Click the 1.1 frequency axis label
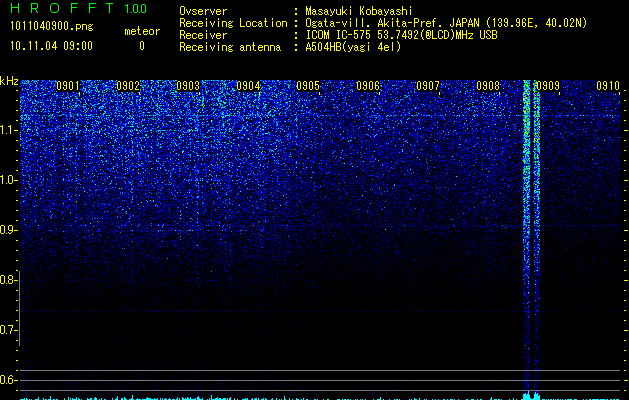Image resolution: width=629 pixels, height=400 pixels. 7,130
